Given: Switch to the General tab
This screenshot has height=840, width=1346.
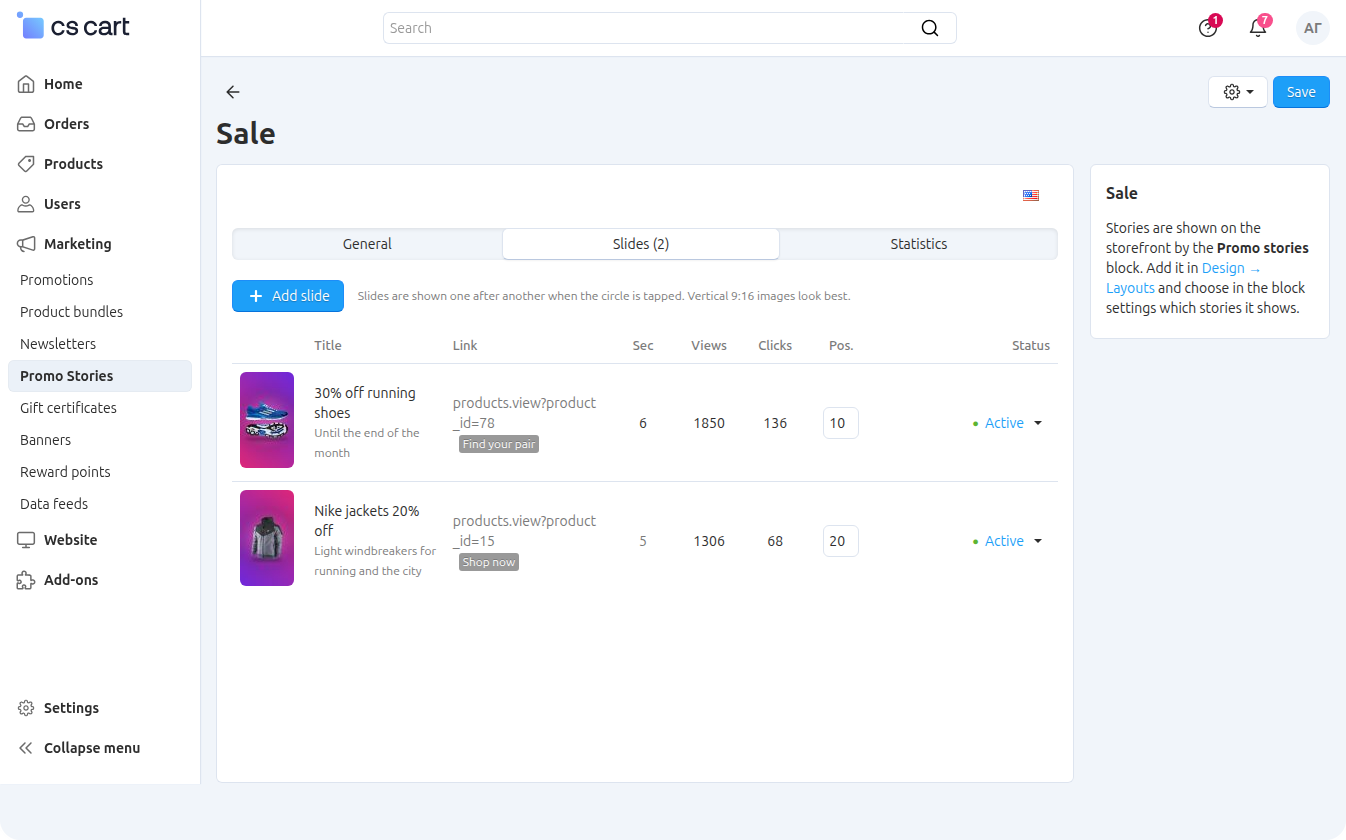Looking at the screenshot, I should 367,244.
